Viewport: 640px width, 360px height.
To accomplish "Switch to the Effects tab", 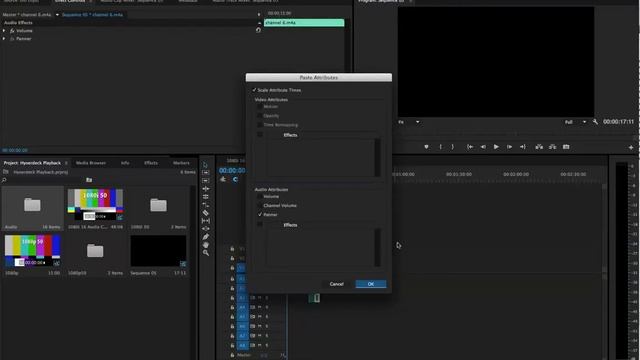I will 151,163.
